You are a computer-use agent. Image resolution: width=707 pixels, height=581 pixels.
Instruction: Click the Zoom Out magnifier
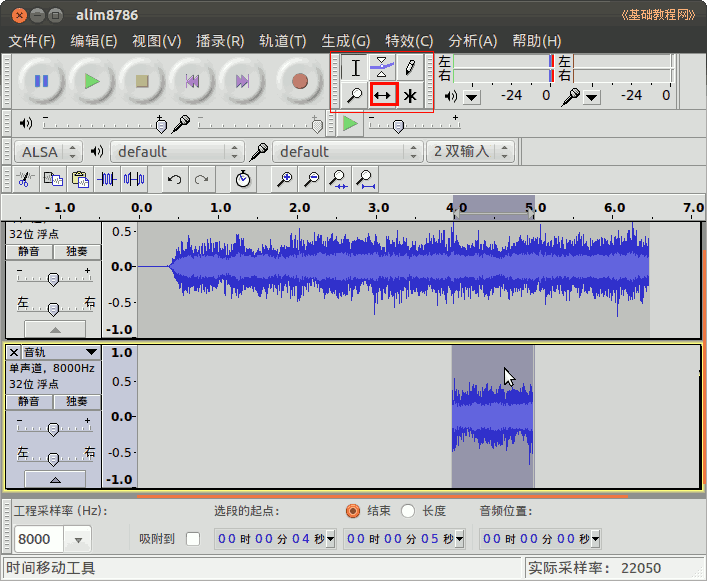(312, 179)
